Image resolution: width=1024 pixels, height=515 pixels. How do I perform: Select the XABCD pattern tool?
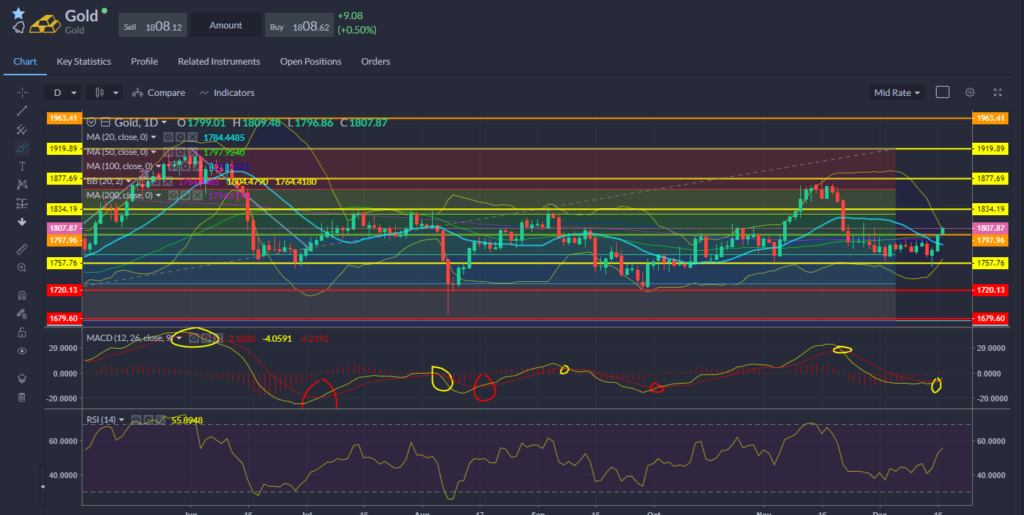(22, 185)
